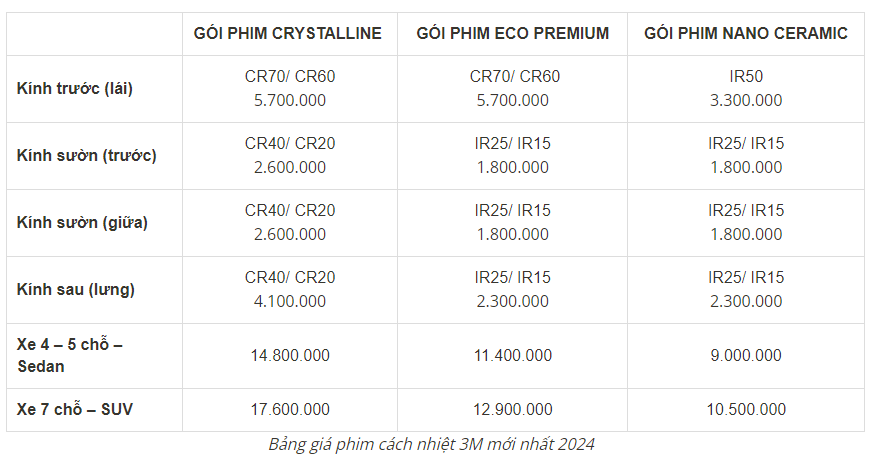Click the GÓI PHIM NANO CERAMIC header

click(x=746, y=33)
